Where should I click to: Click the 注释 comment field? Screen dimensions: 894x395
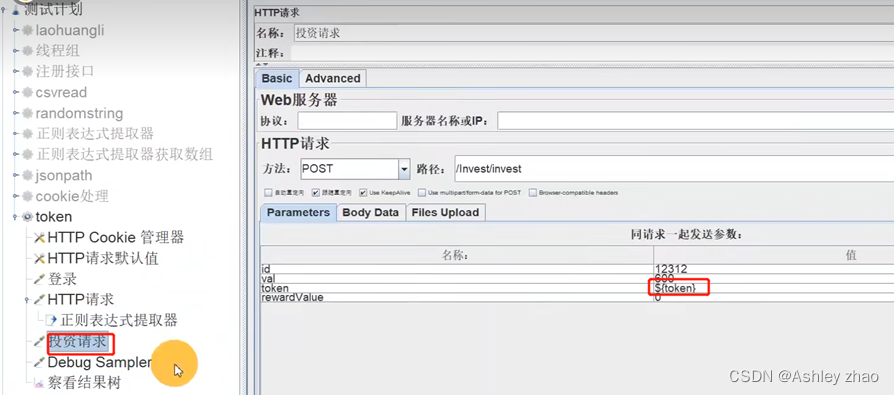click(592, 53)
